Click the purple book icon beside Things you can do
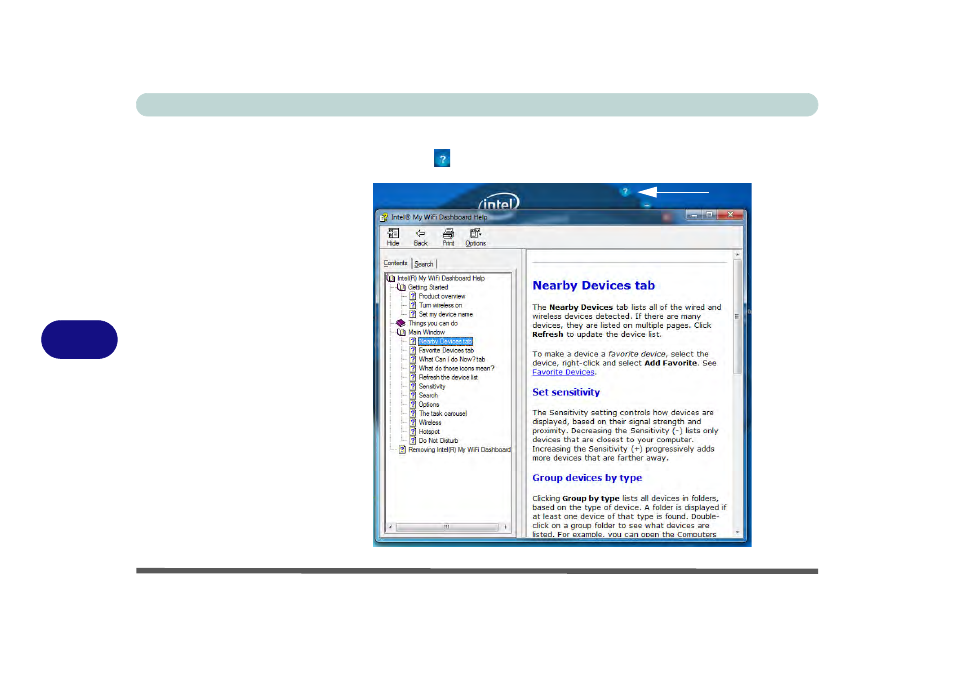 [401, 323]
